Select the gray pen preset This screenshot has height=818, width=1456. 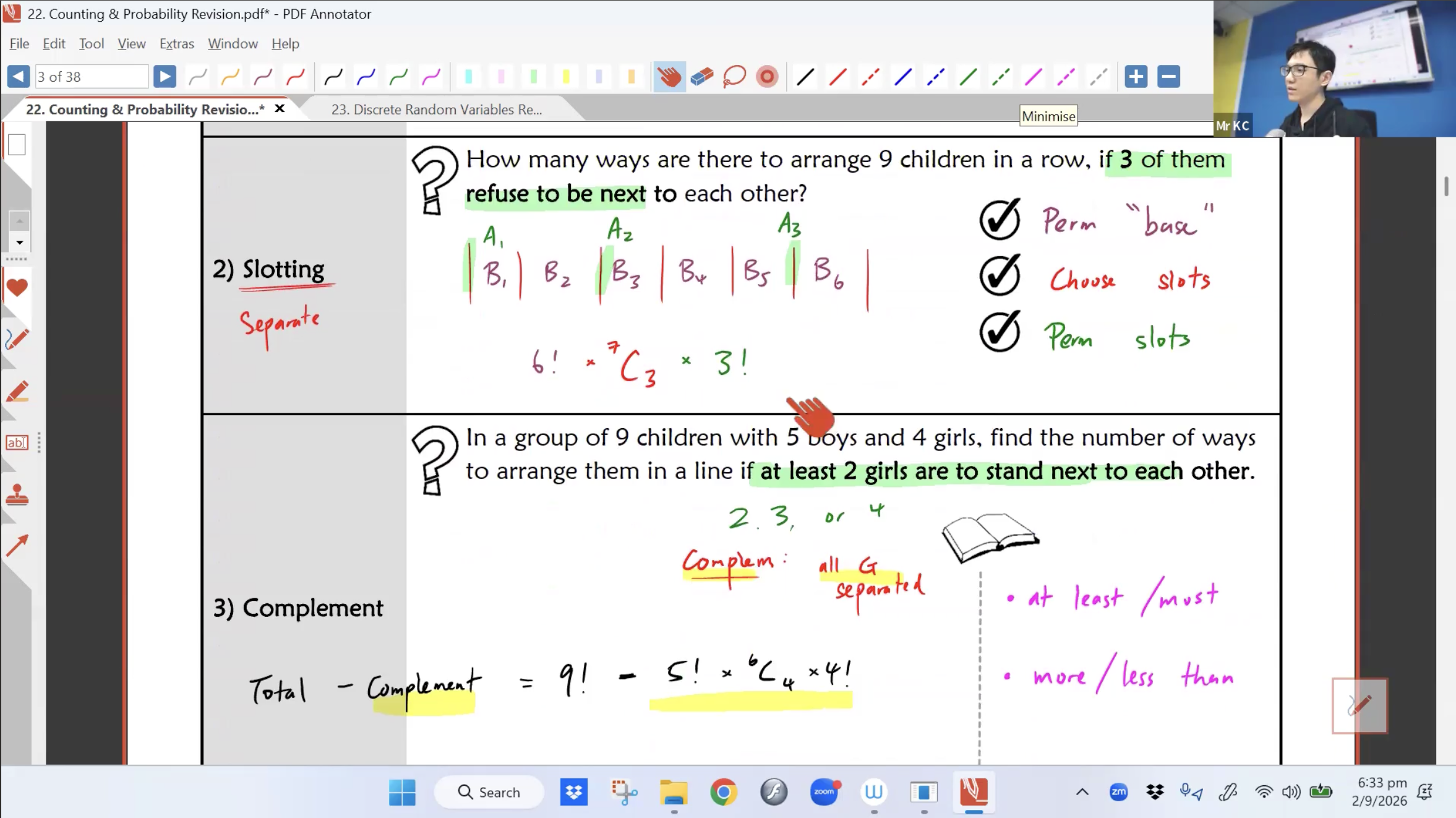[x=198, y=77]
